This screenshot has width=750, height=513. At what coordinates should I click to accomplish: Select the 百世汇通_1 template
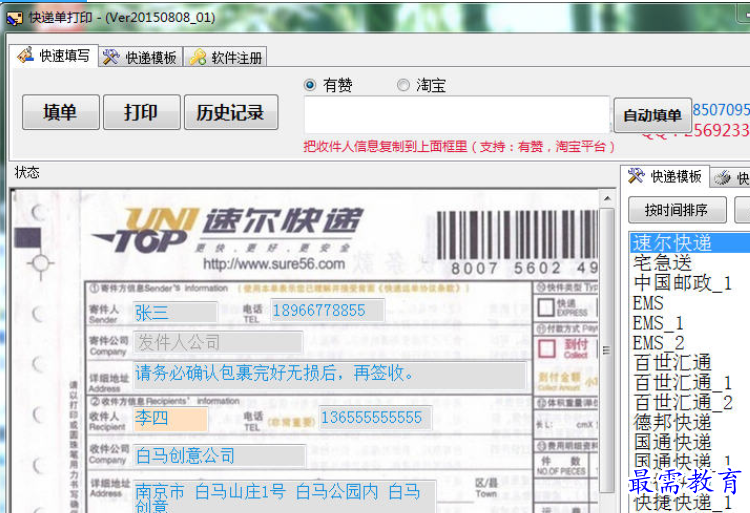click(x=690, y=383)
